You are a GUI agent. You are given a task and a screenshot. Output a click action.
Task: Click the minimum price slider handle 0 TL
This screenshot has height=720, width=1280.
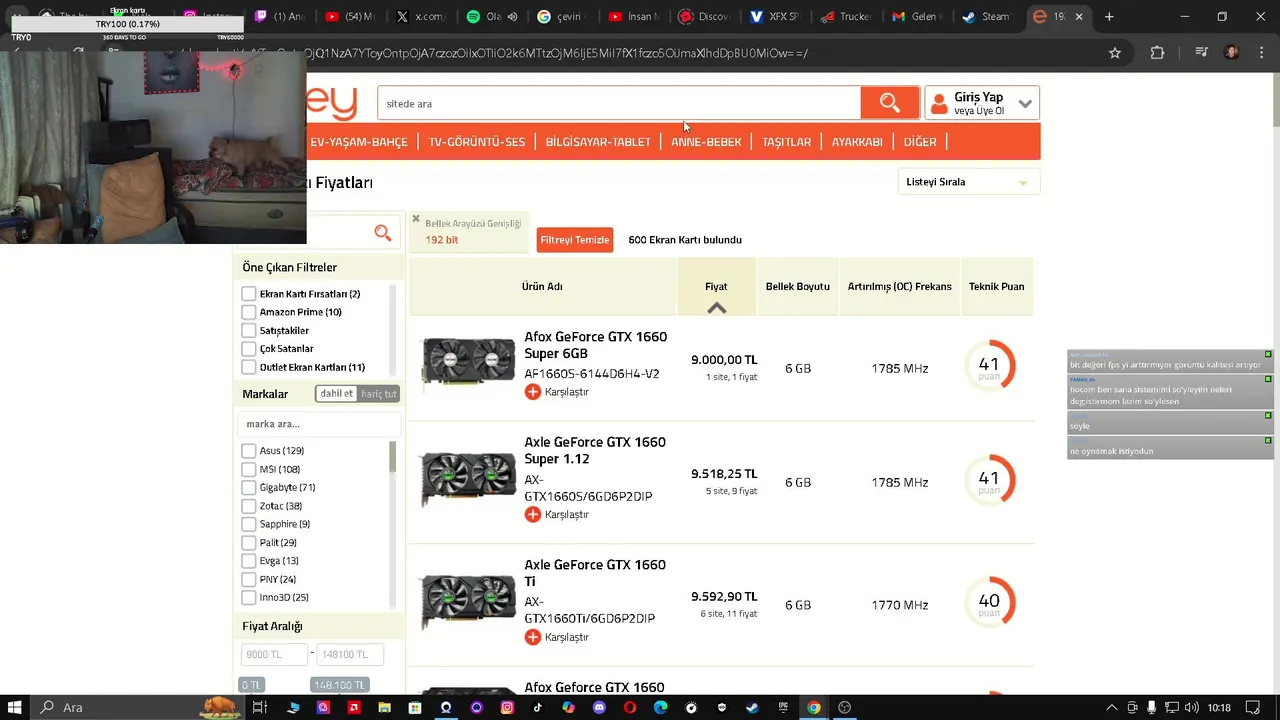251,685
